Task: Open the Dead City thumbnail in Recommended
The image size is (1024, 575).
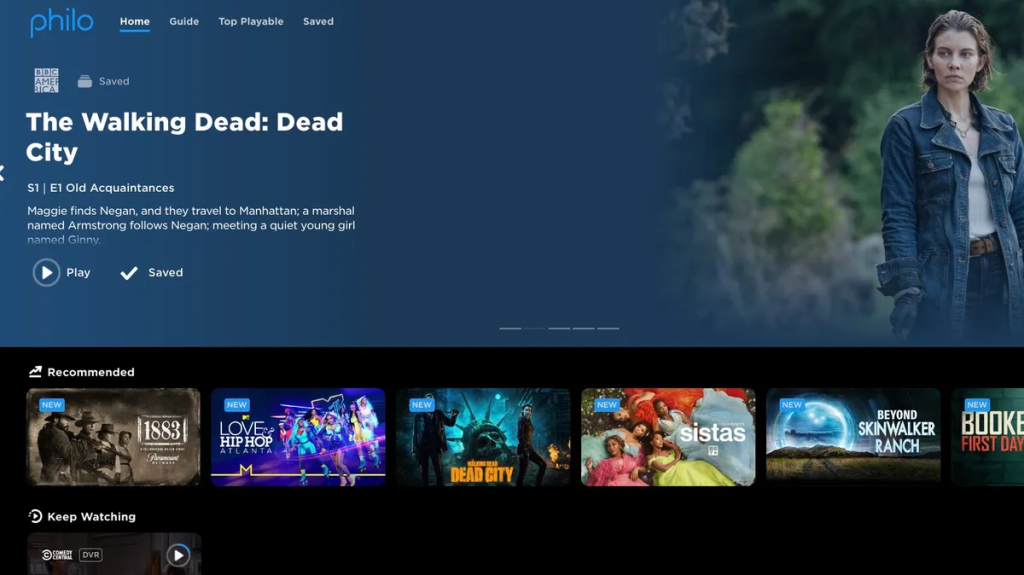Action: coord(483,437)
